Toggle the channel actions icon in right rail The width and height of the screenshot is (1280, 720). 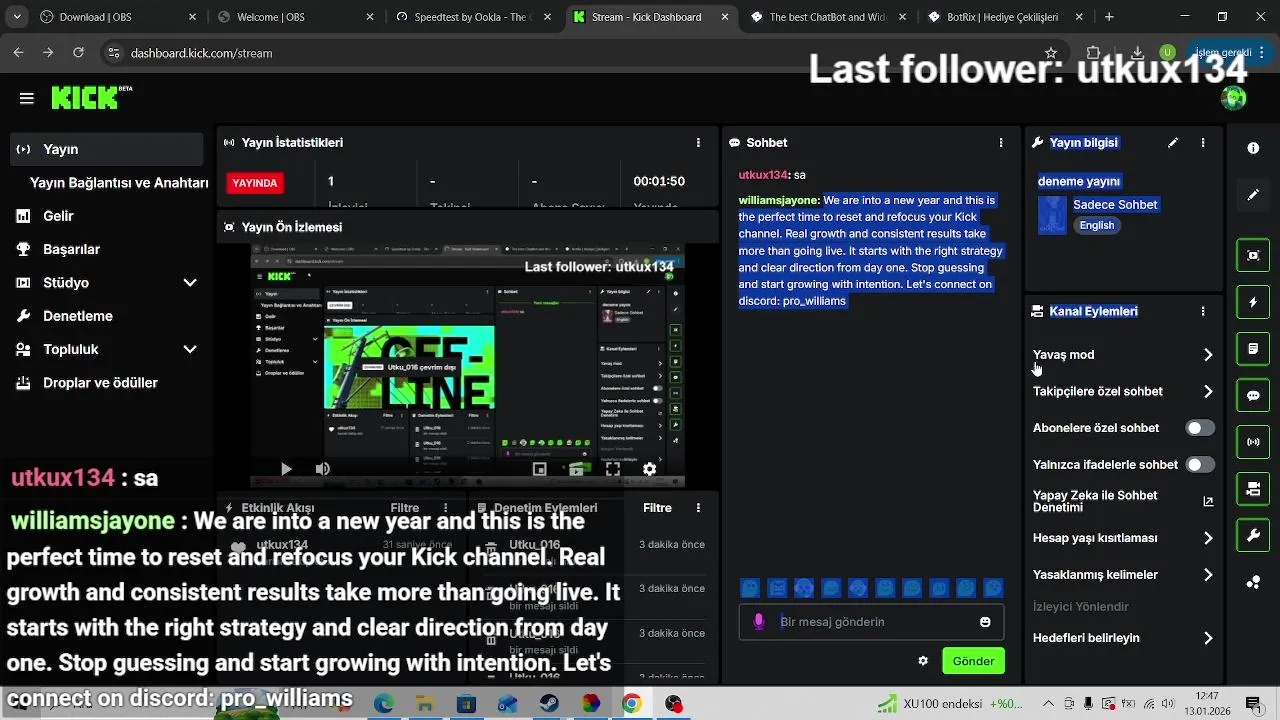click(1253, 489)
